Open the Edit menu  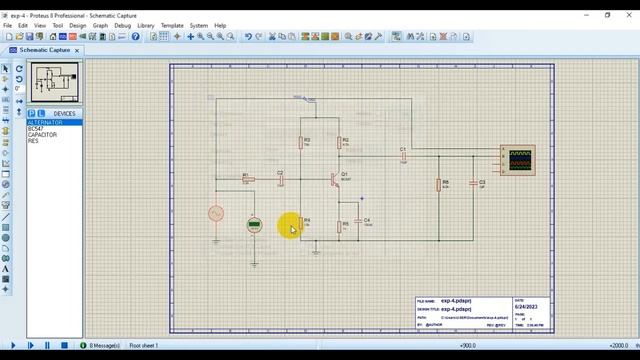[x=22, y=25]
